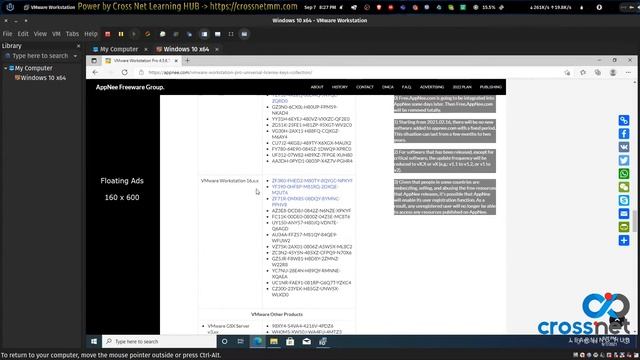Share the page on Facebook
The height and width of the screenshot is (360, 640).
pos(624,134)
